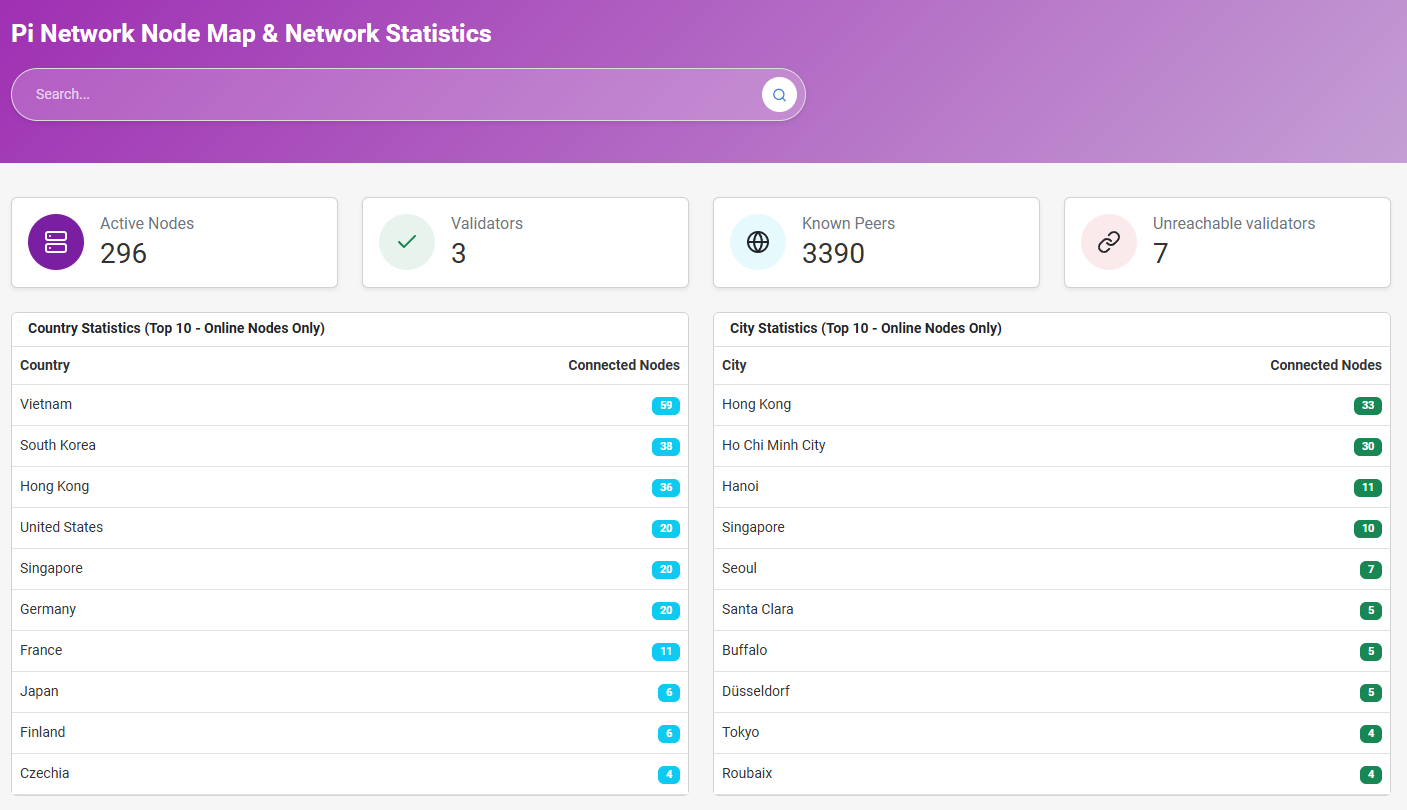The width and height of the screenshot is (1407, 810).
Task: Sort by the Connected Nodes column header
Action: click(x=623, y=365)
